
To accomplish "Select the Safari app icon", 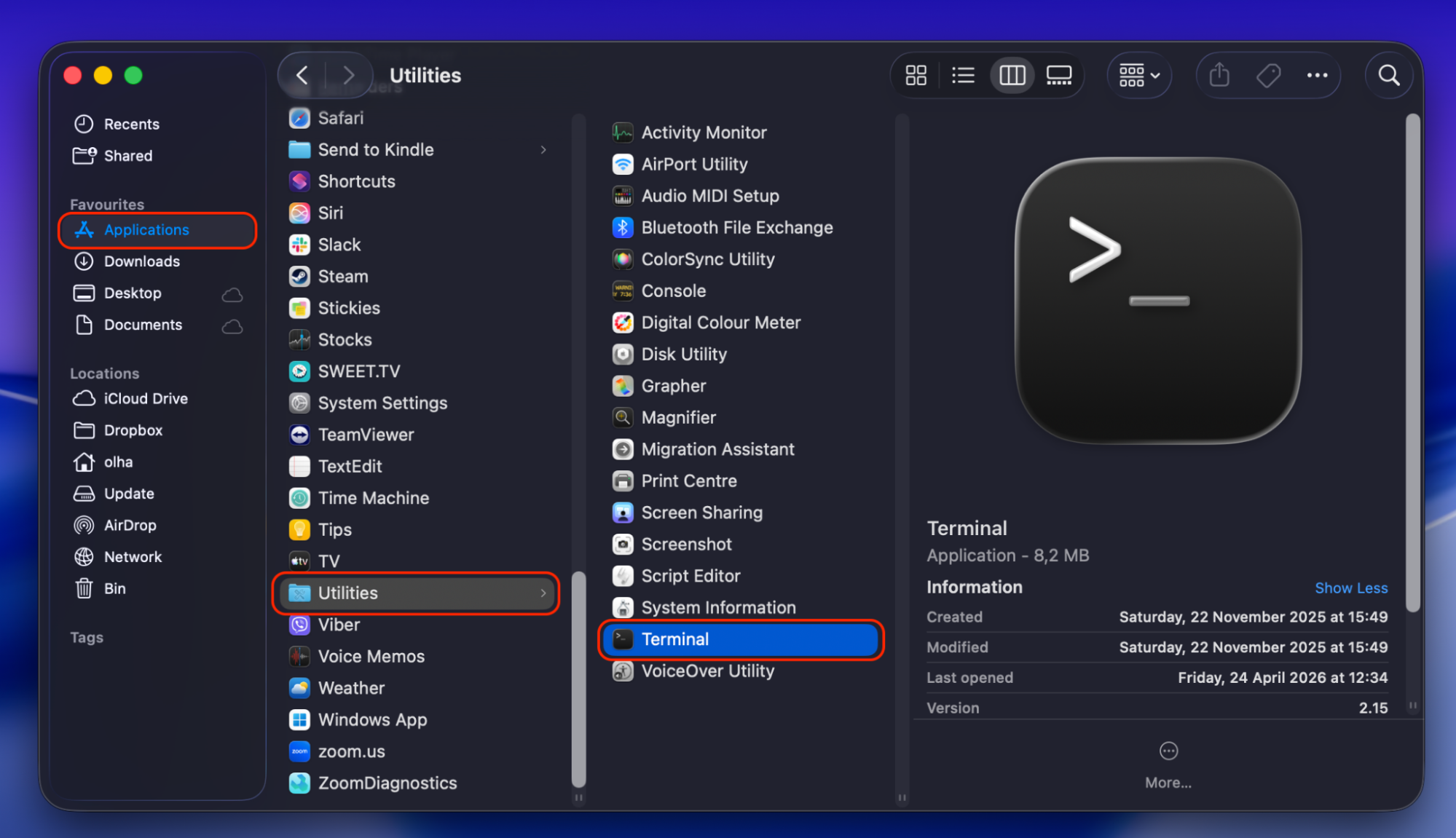I will 299,118.
